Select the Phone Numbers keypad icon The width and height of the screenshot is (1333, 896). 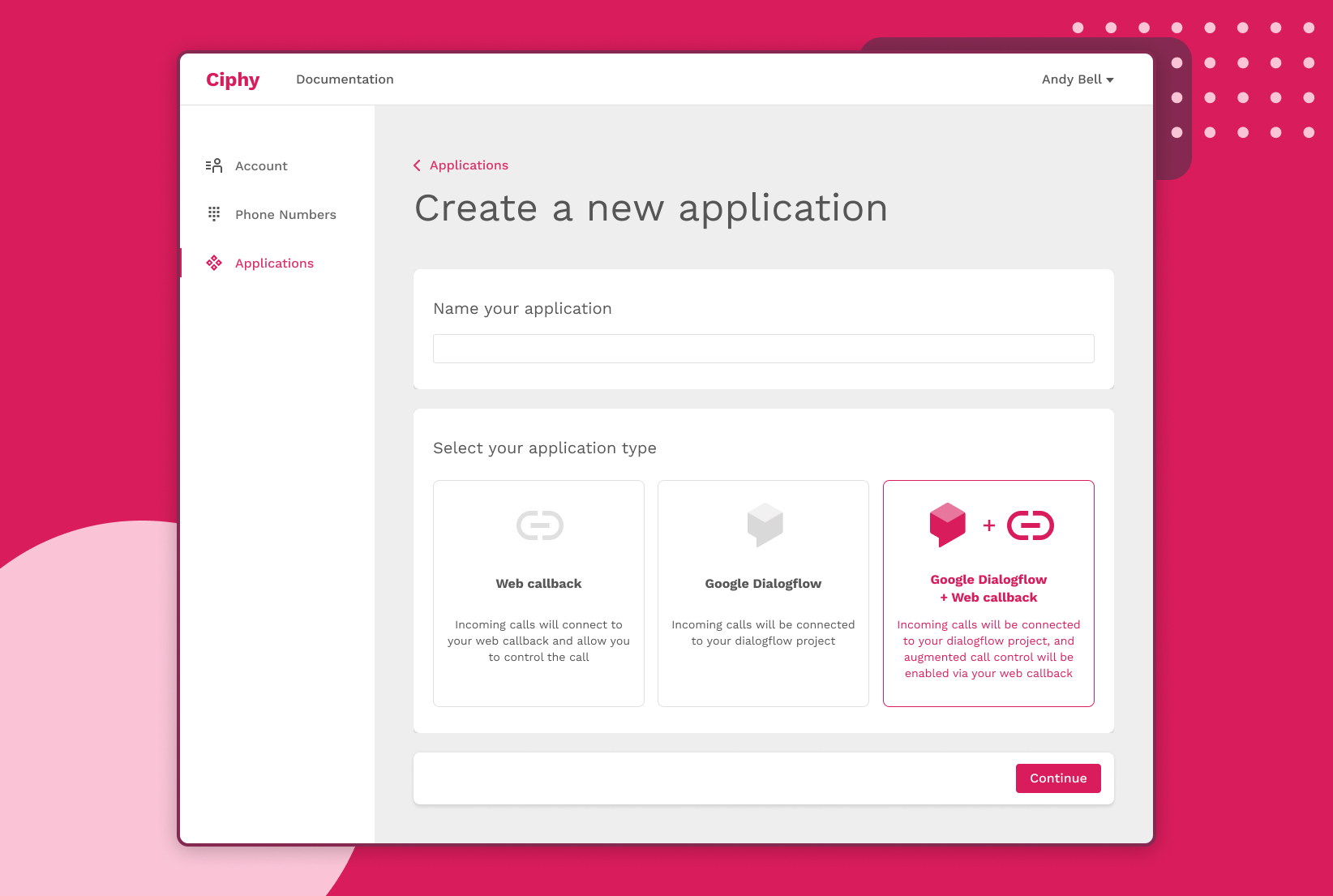tap(214, 214)
